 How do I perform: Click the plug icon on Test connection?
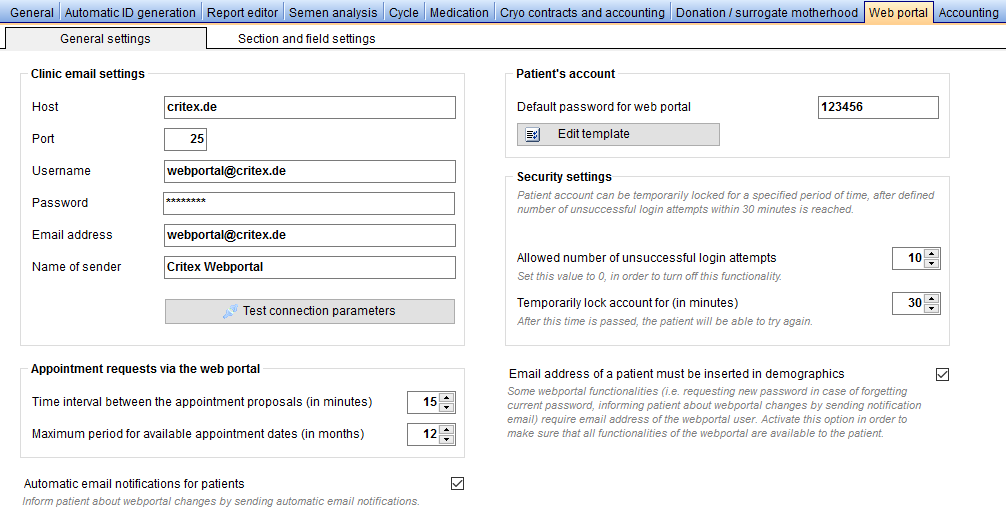pyautogui.click(x=230, y=312)
